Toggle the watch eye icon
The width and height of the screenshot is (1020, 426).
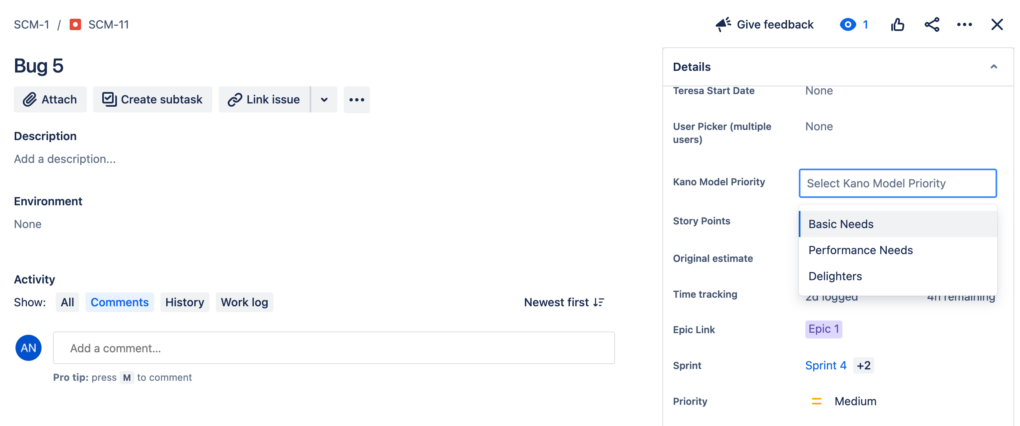(x=848, y=25)
